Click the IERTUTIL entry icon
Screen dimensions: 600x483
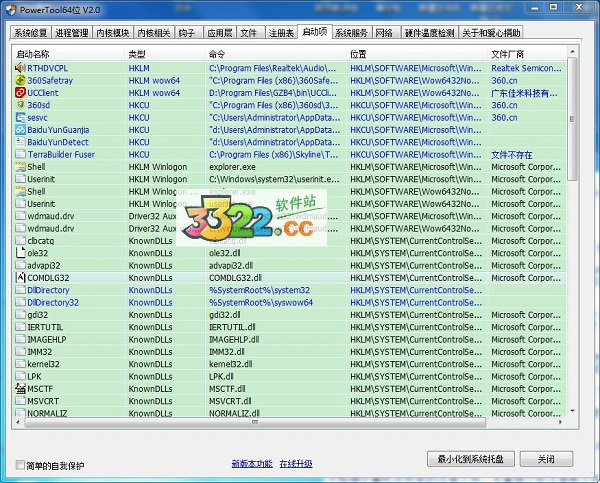20,327
